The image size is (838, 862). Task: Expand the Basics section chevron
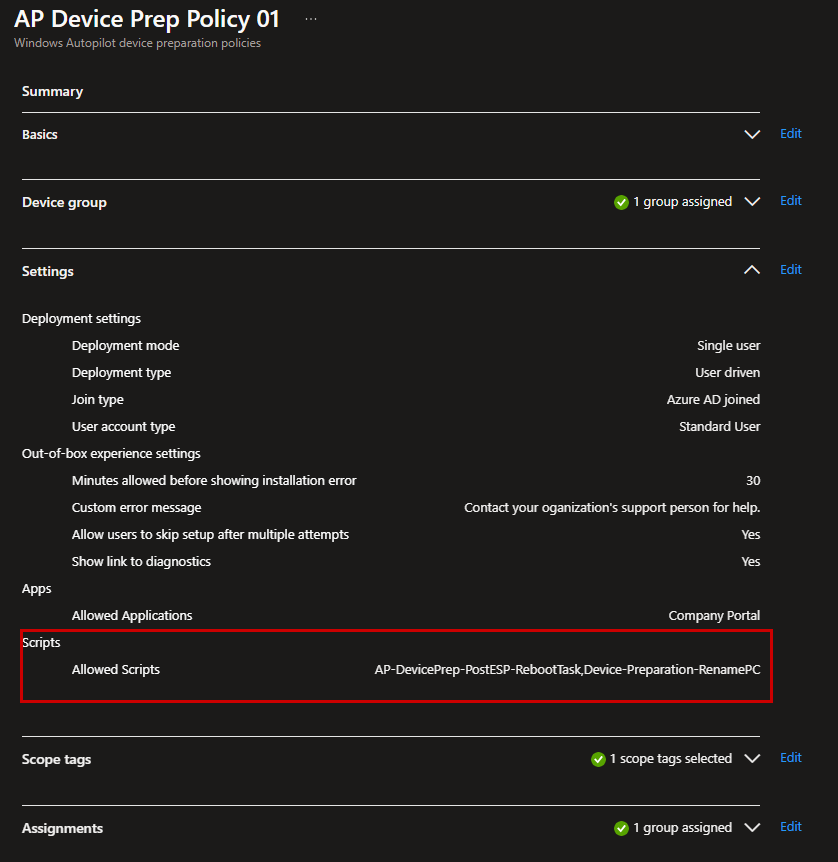click(x=752, y=134)
